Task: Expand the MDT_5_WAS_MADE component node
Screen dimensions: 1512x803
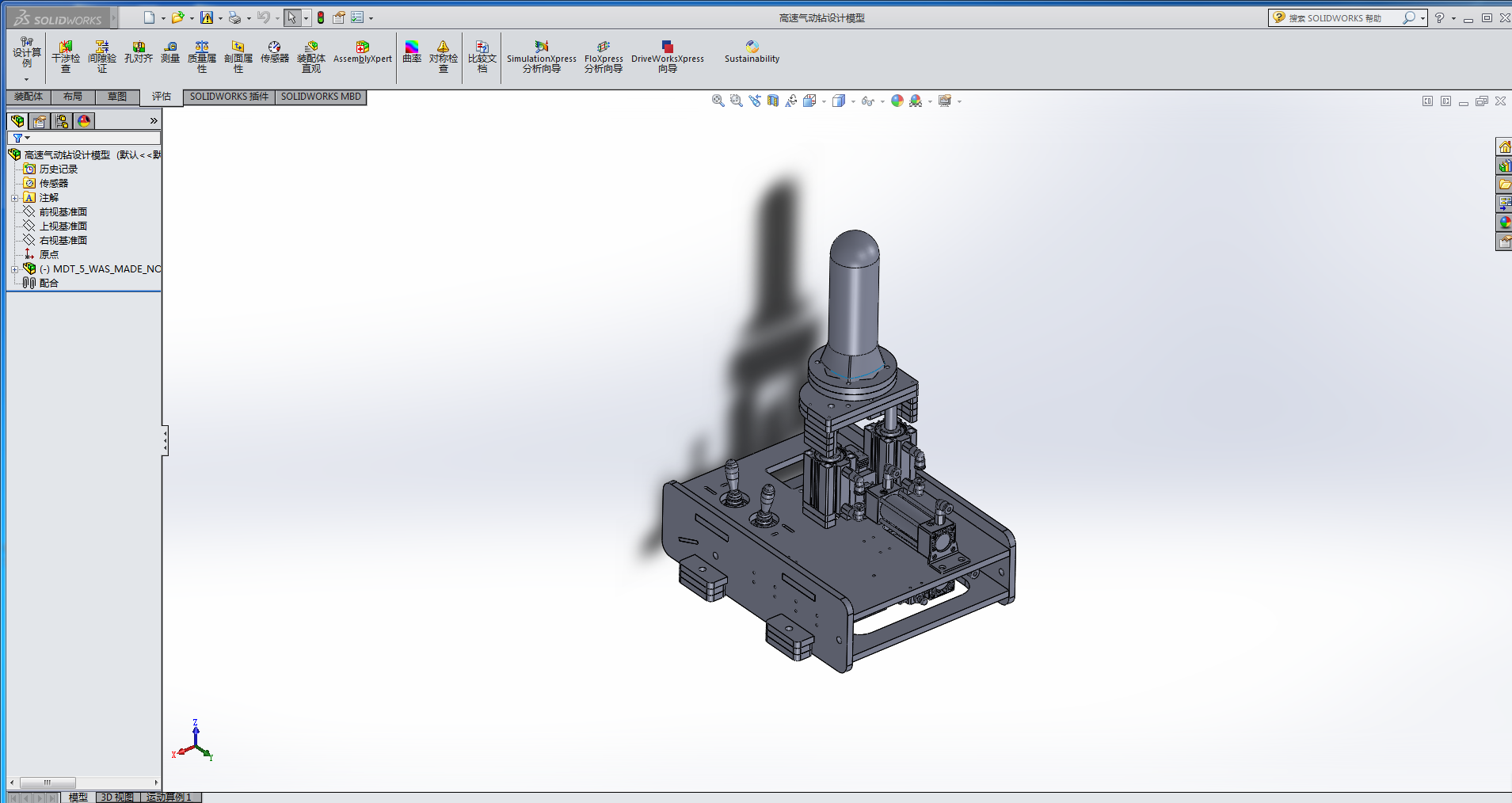Action: pos(14,269)
